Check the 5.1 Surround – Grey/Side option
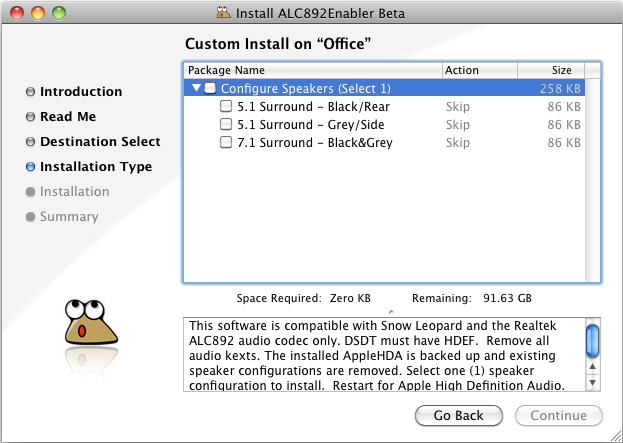Screen dimensions: 623x443 click(225, 125)
